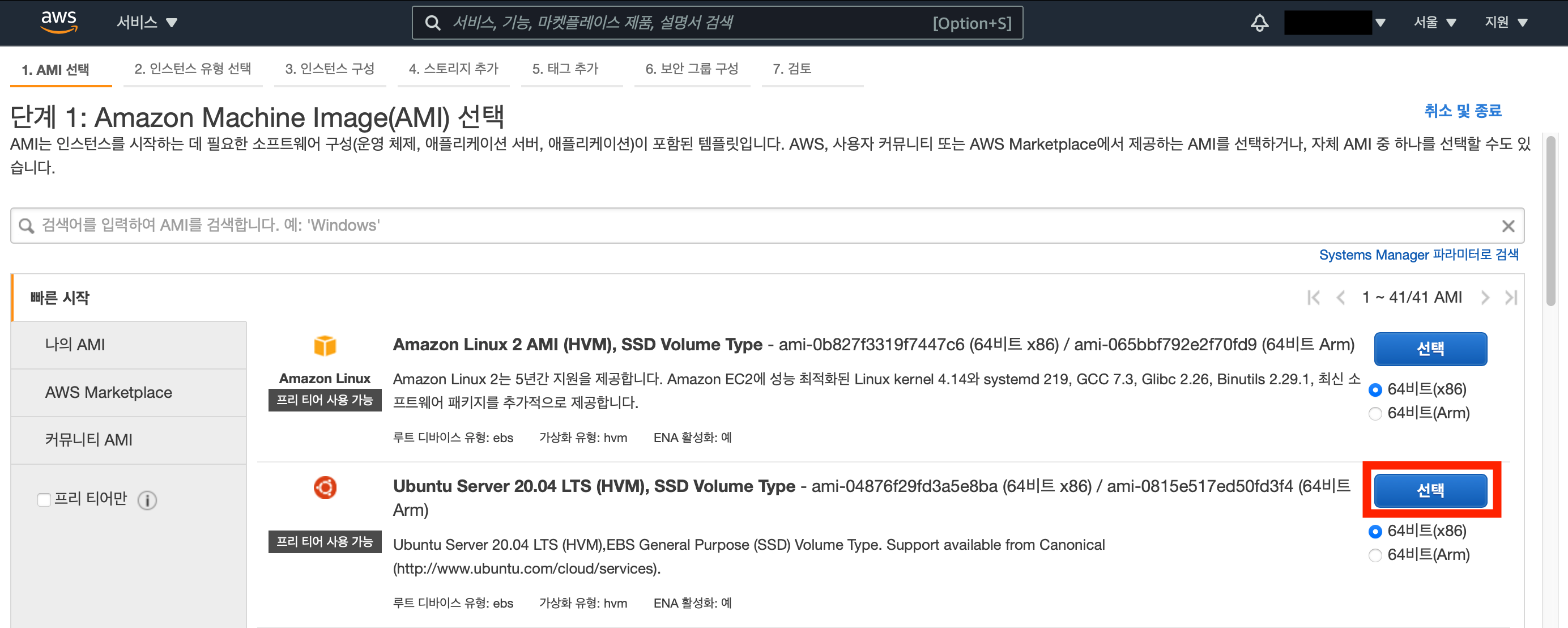
Task: Open the AWS Marketplace sidebar tab
Action: tap(108, 392)
